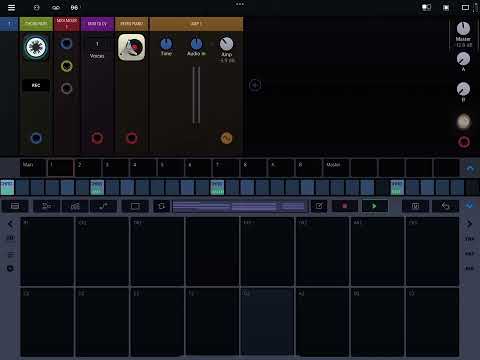Adjust the Audio In knob
Viewport: 480px width, 360px height.
tap(196, 44)
